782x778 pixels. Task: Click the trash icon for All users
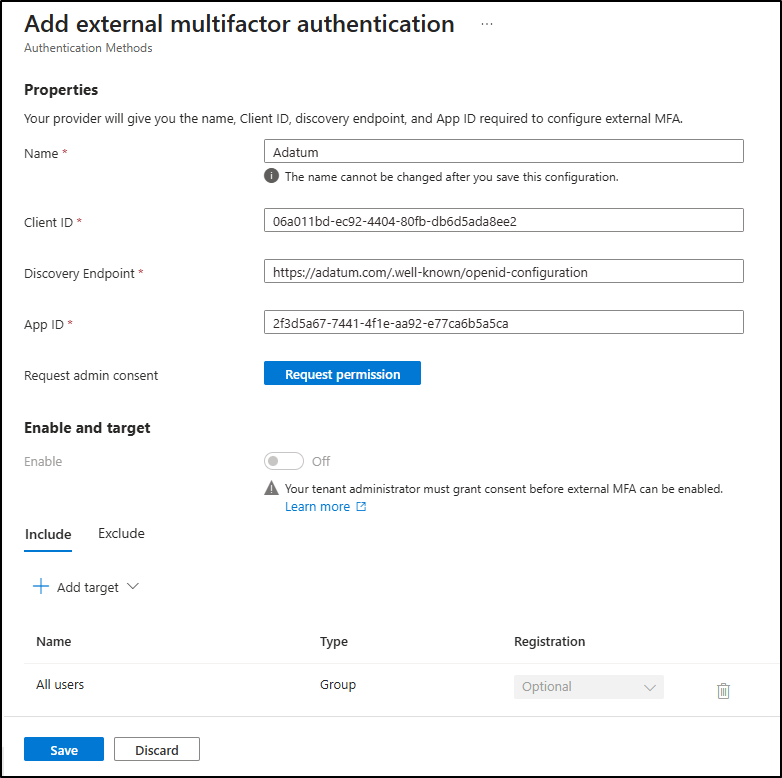[x=723, y=690]
